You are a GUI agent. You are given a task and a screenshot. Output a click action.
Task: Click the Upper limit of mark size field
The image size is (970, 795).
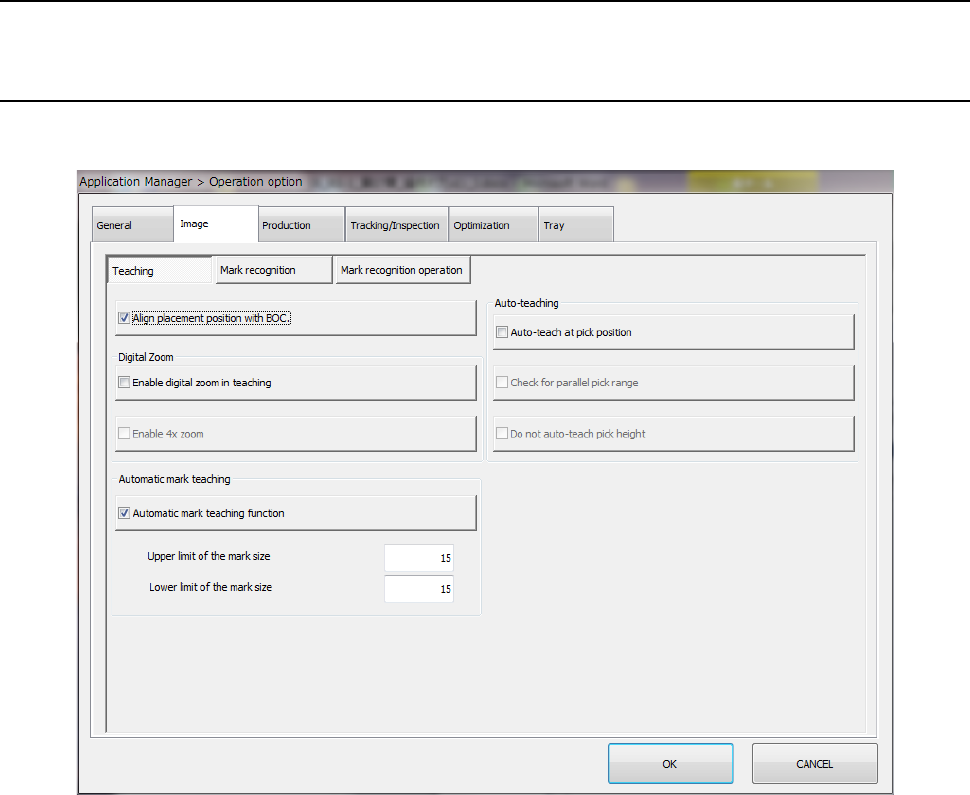pos(419,558)
